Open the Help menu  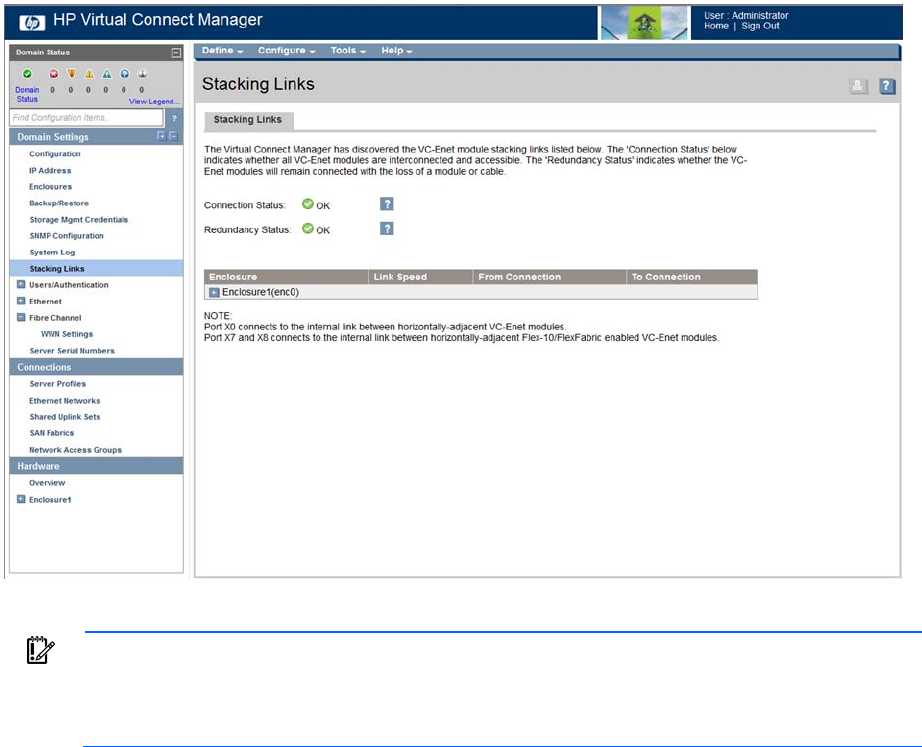pos(397,51)
